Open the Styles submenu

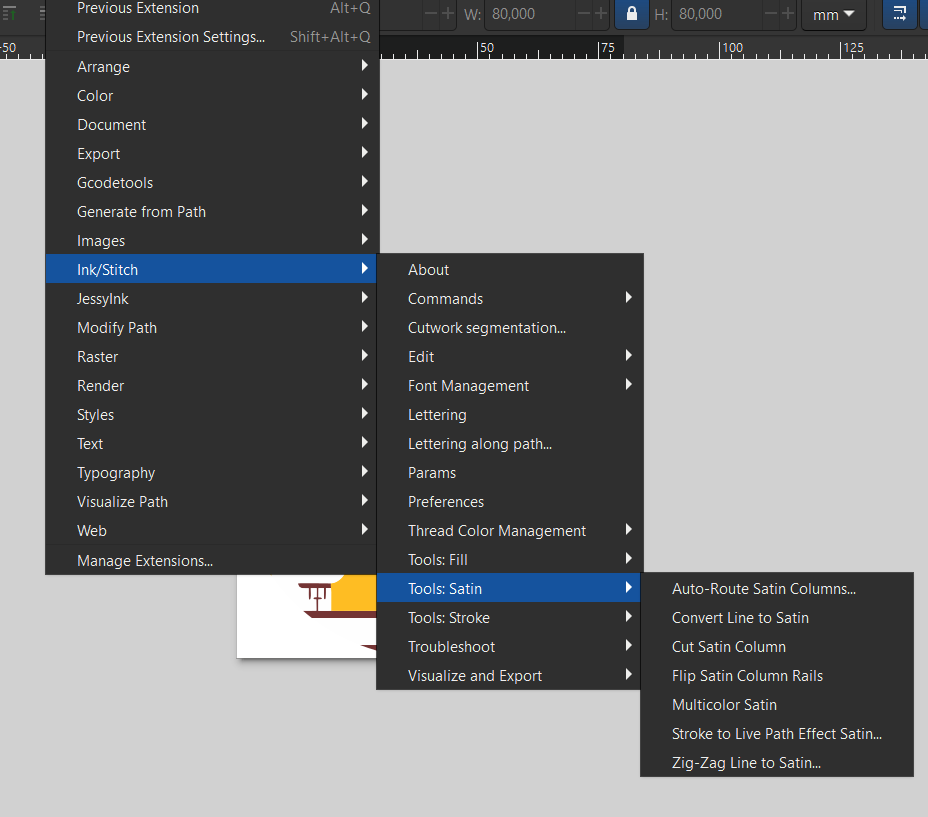coord(211,415)
